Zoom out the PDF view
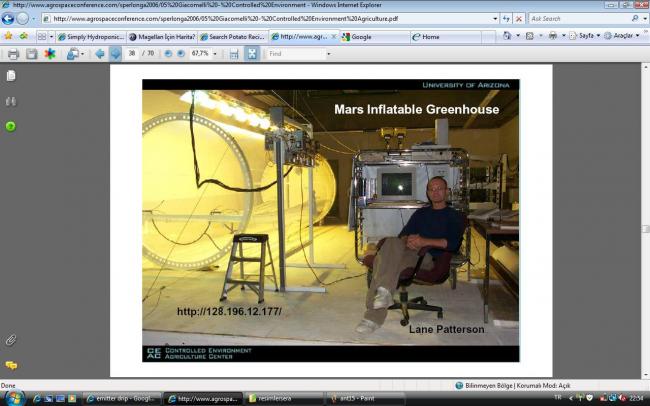The image size is (650, 406). tap(168, 54)
